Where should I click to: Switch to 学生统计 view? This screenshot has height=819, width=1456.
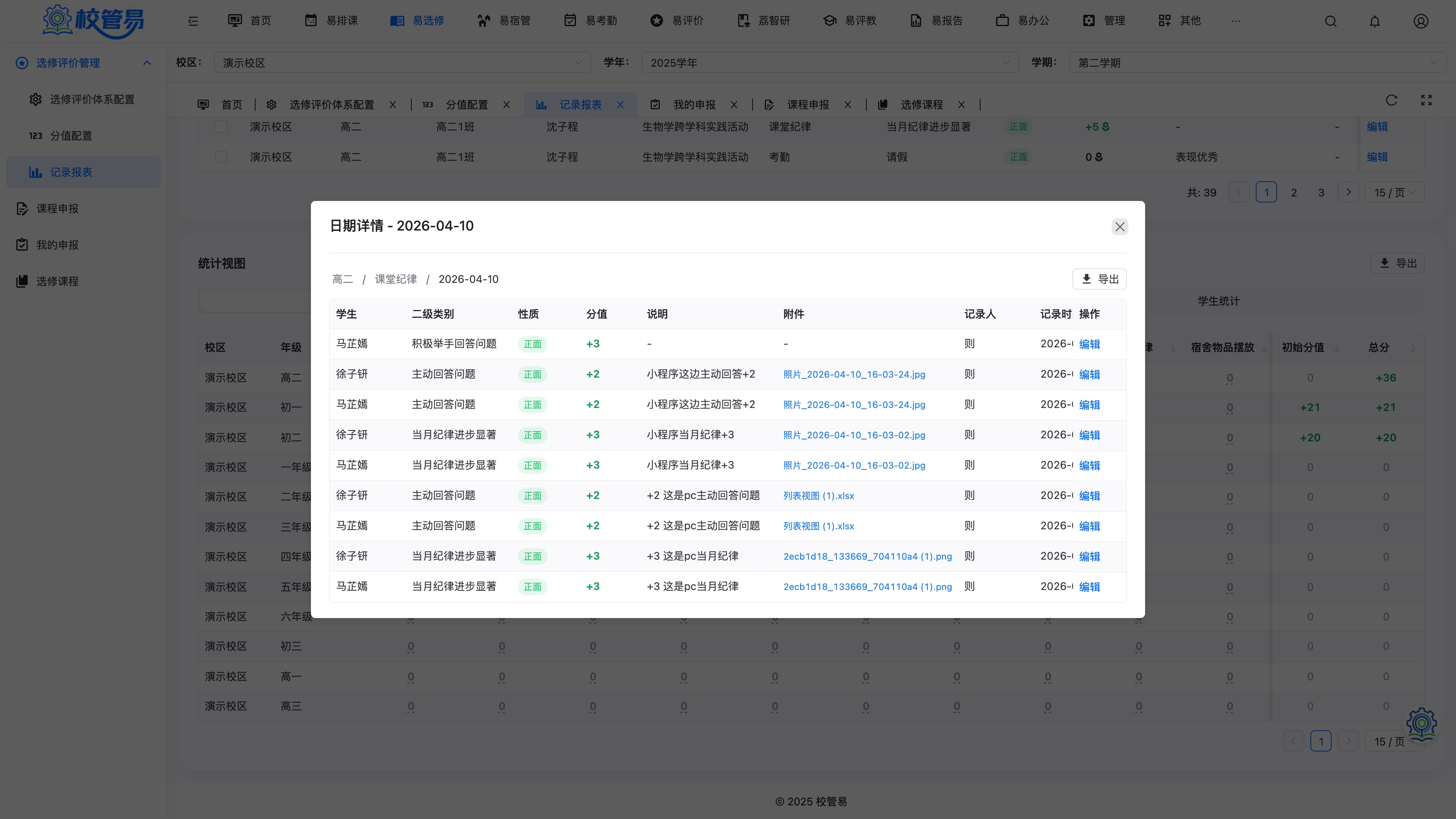[1219, 301]
